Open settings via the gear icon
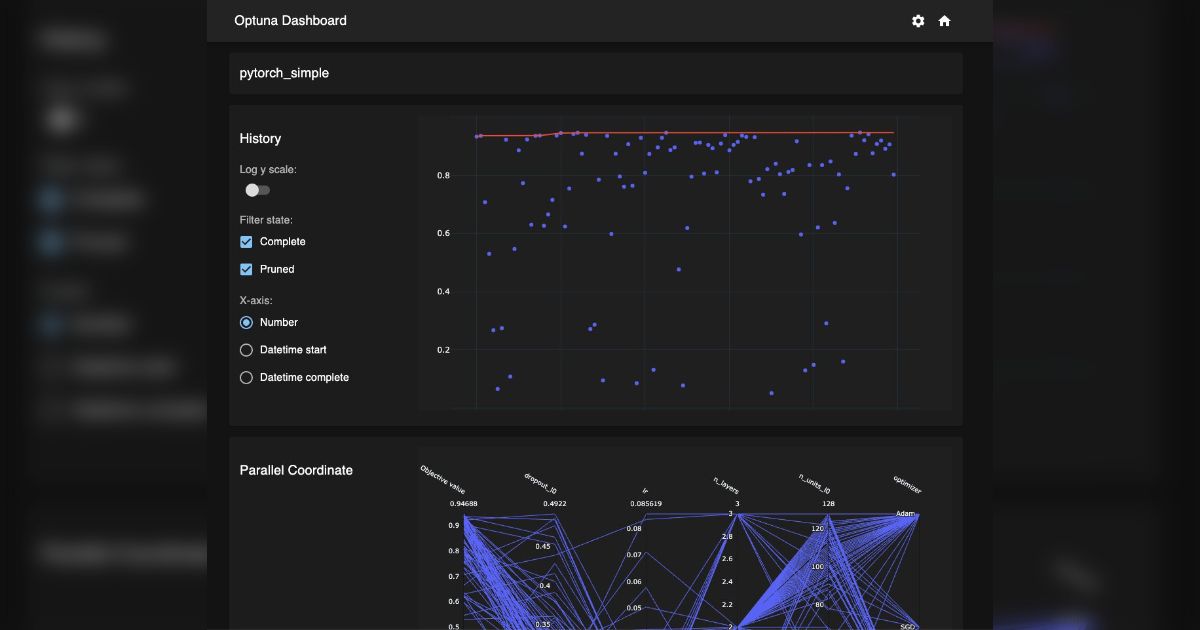1200x630 pixels. (x=918, y=21)
